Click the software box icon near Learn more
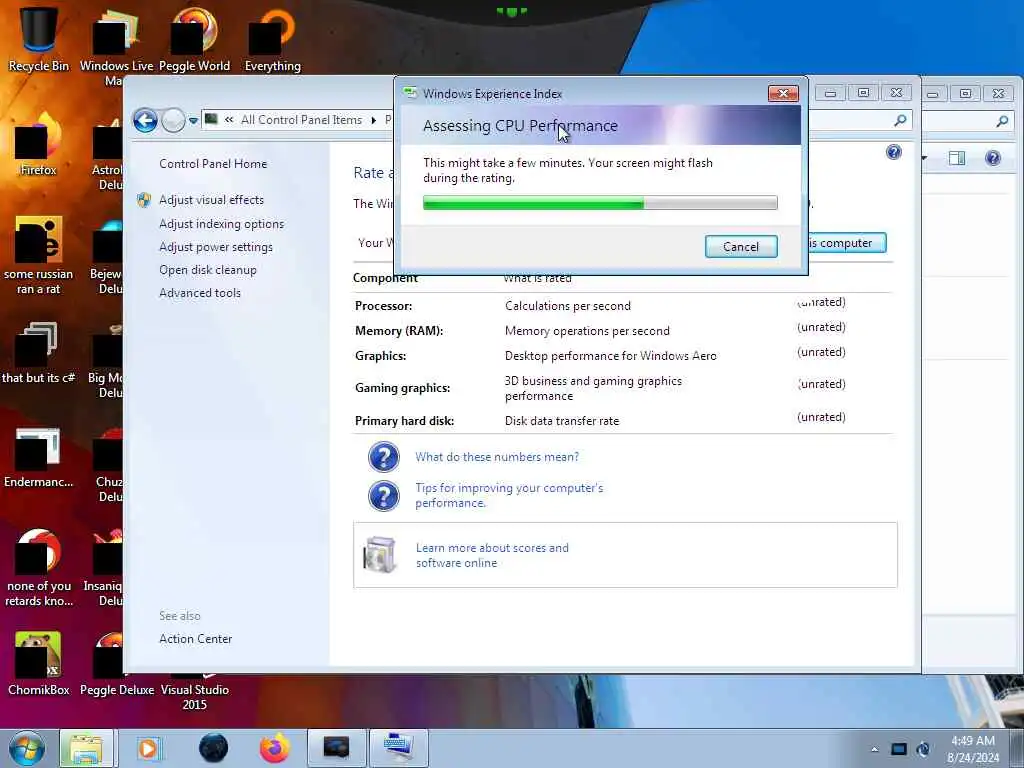 [380, 554]
